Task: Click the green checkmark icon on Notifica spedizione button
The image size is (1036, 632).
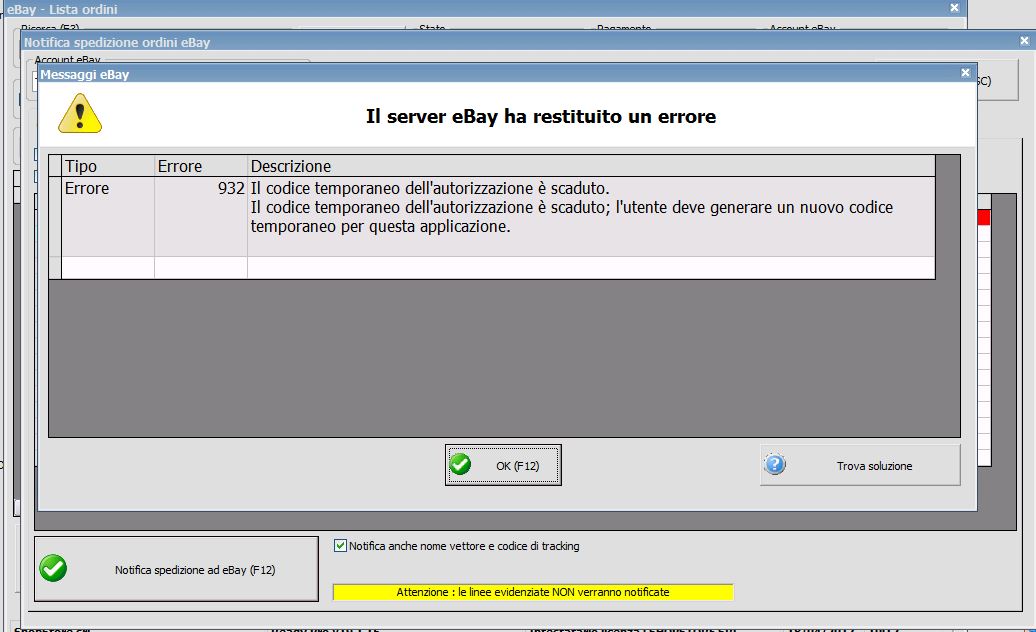Action: click(53, 568)
